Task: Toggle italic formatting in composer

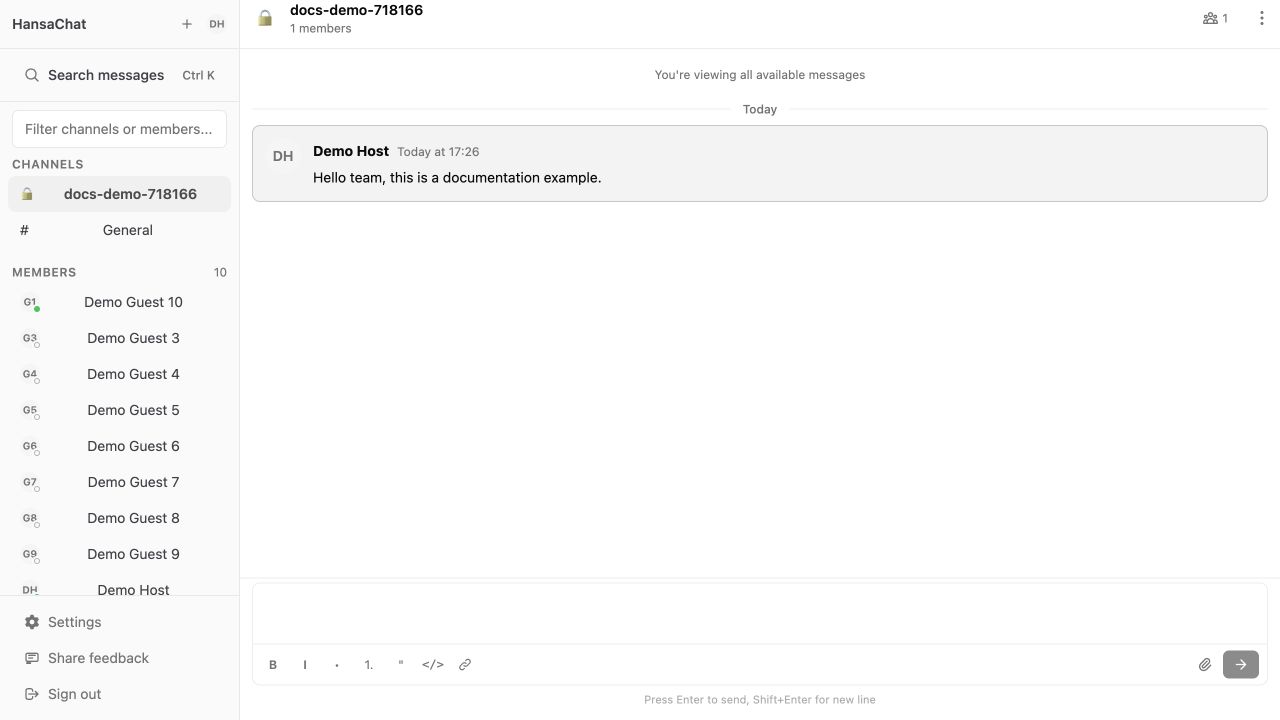Action: (305, 665)
